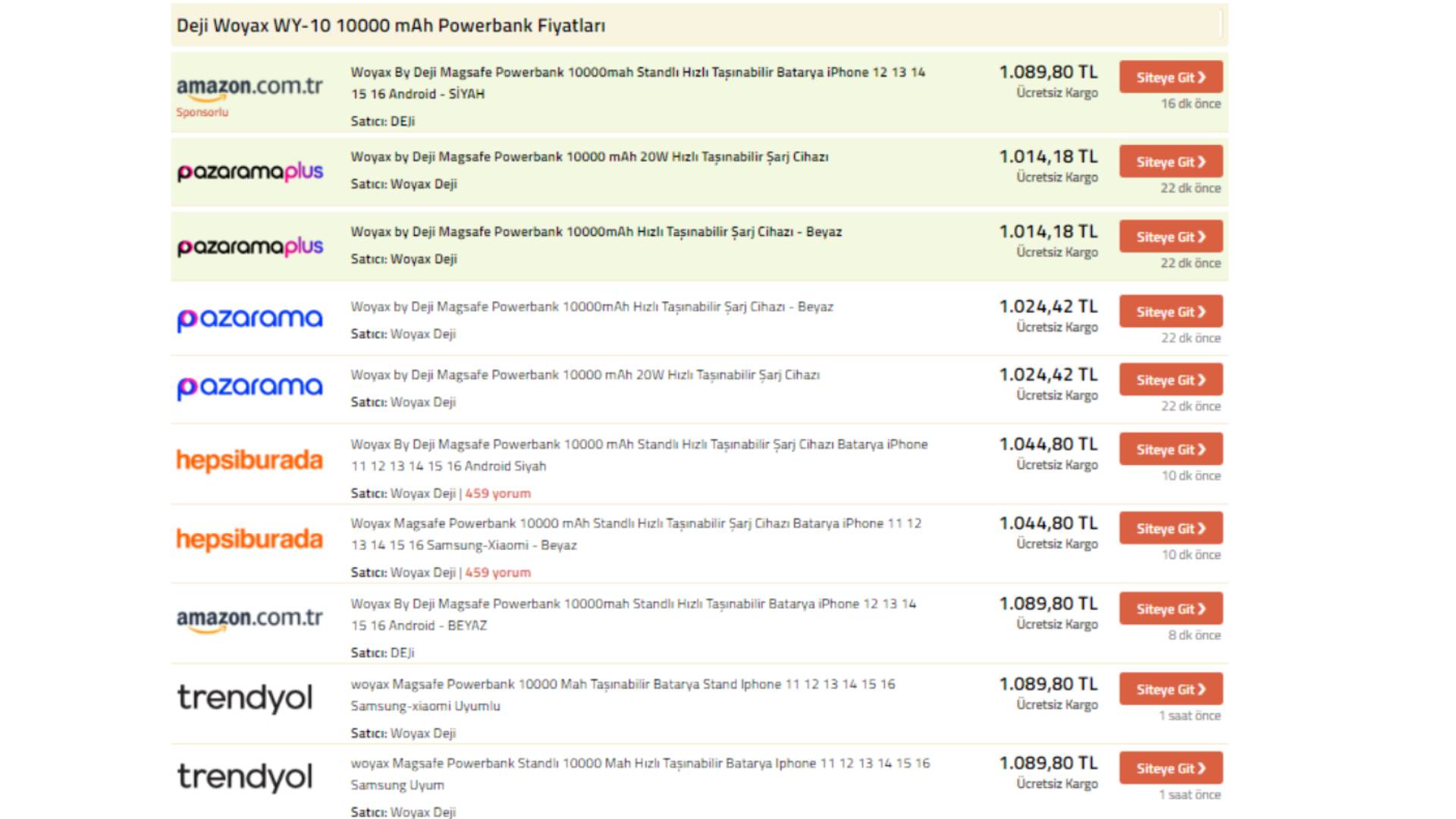
Task: Click 459 yorum on hepsiburada Beyaz listing
Action: pos(497,573)
